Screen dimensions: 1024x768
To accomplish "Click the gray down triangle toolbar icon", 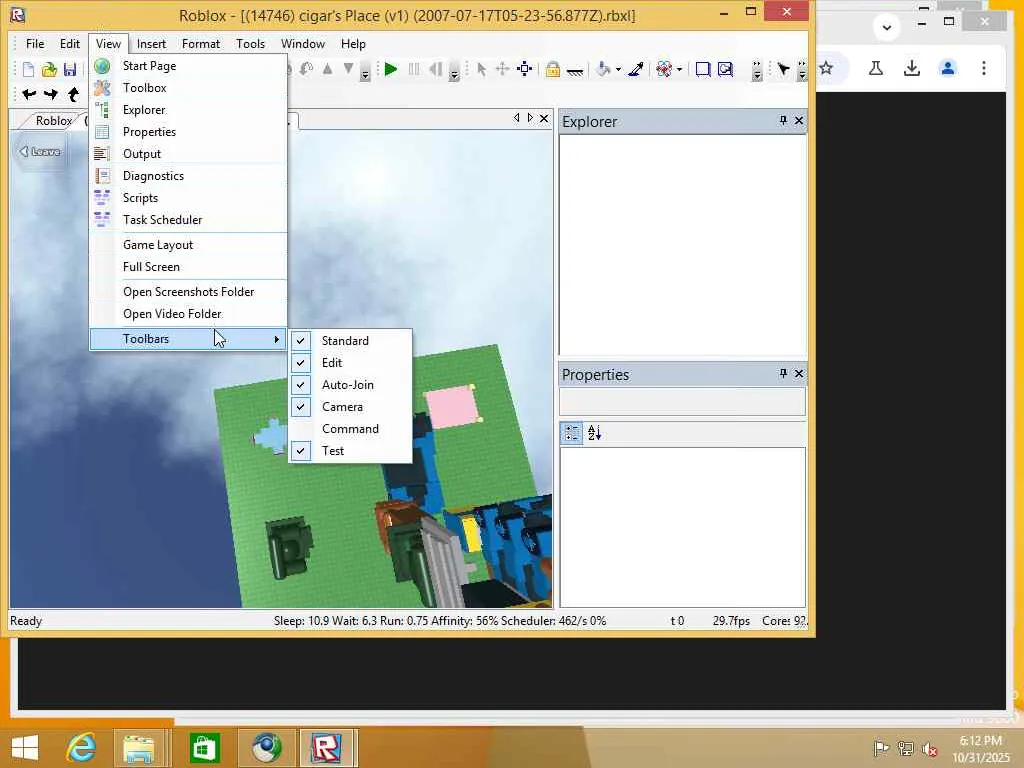I will (349, 69).
